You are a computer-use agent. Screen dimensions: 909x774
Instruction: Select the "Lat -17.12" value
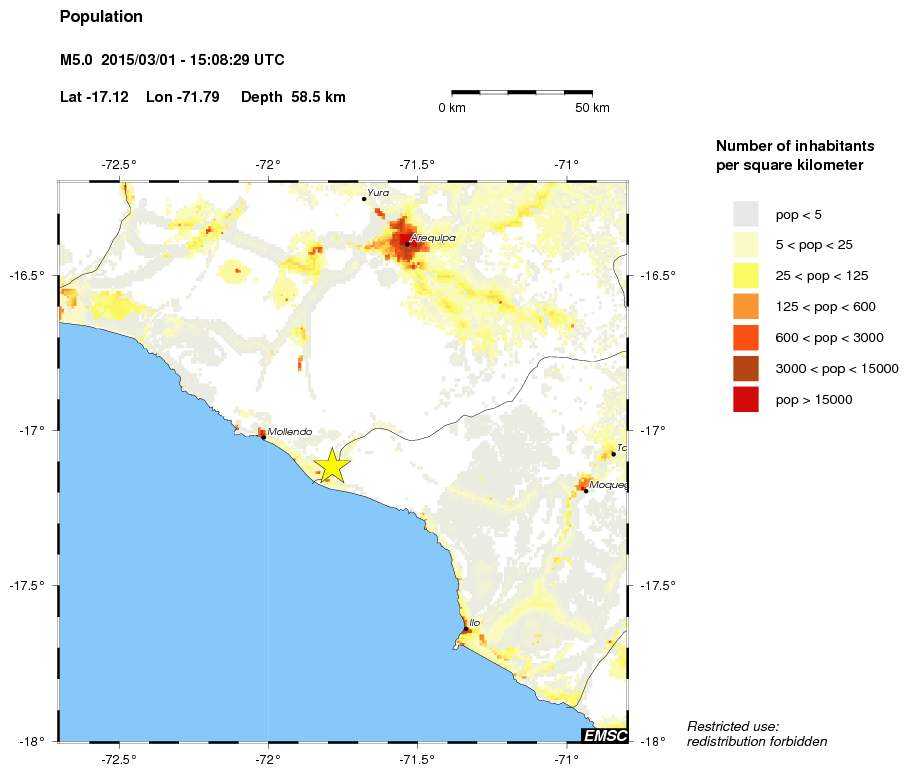coord(94,97)
